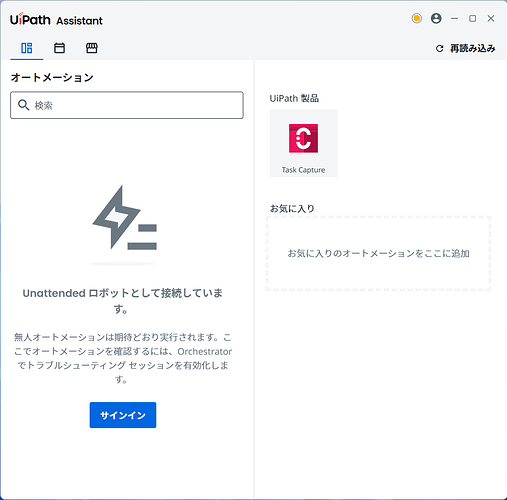
Task: Select the オートメーション heading text
Action: click(x=52, y=78)
